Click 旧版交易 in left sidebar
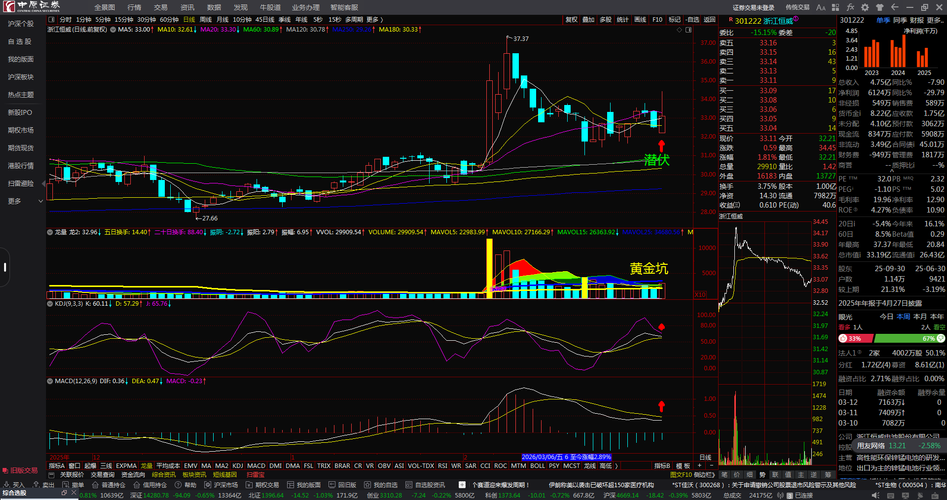The image size is (947, 500). (22, 470)
